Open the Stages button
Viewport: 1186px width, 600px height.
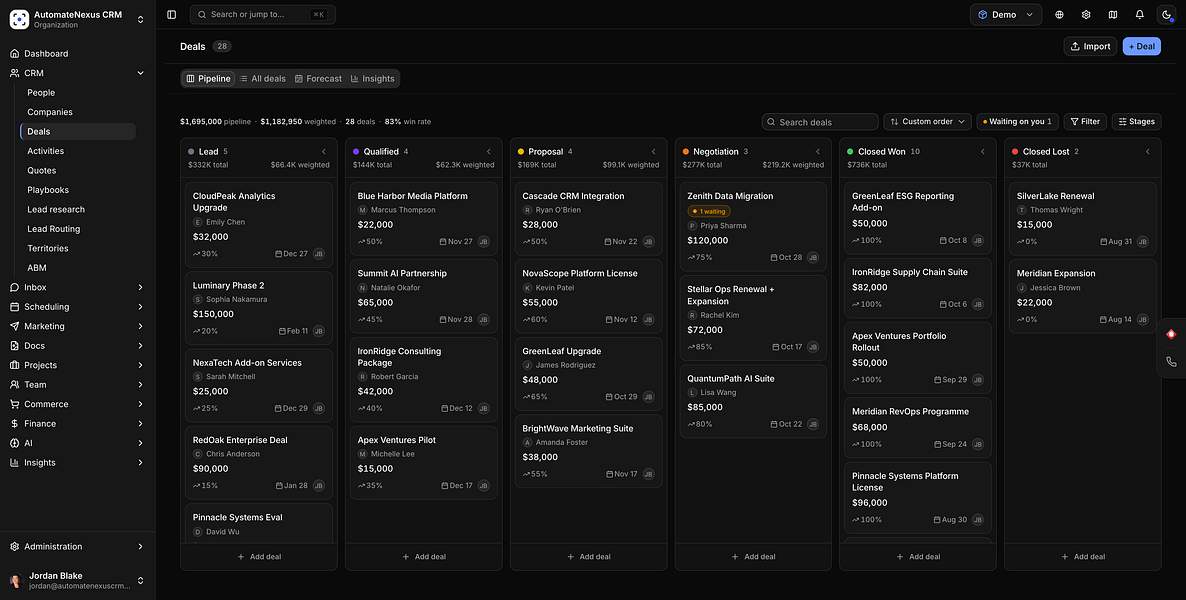click(1137, 121)
